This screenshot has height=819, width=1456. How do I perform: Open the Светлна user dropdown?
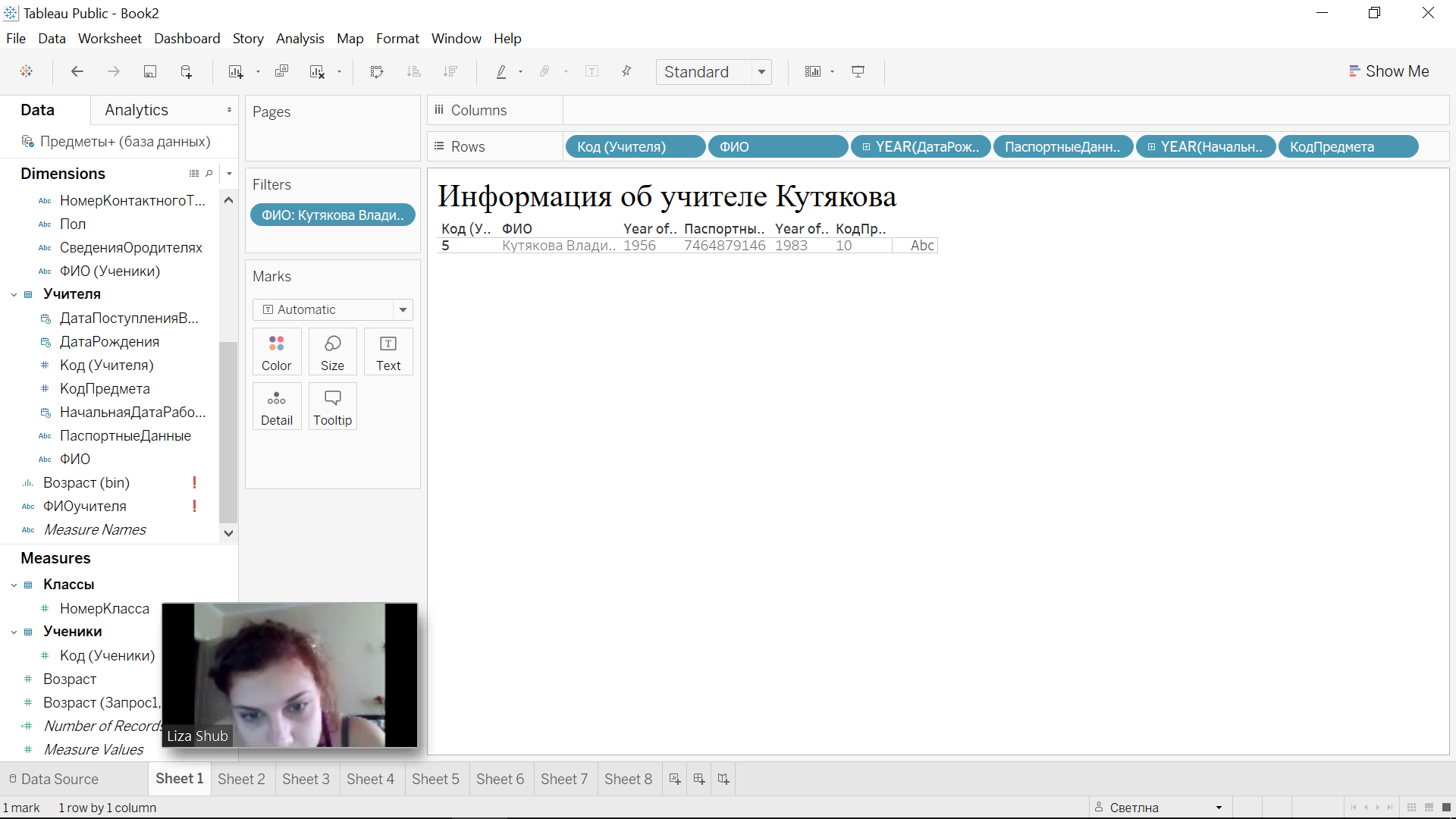[1219, 808]
